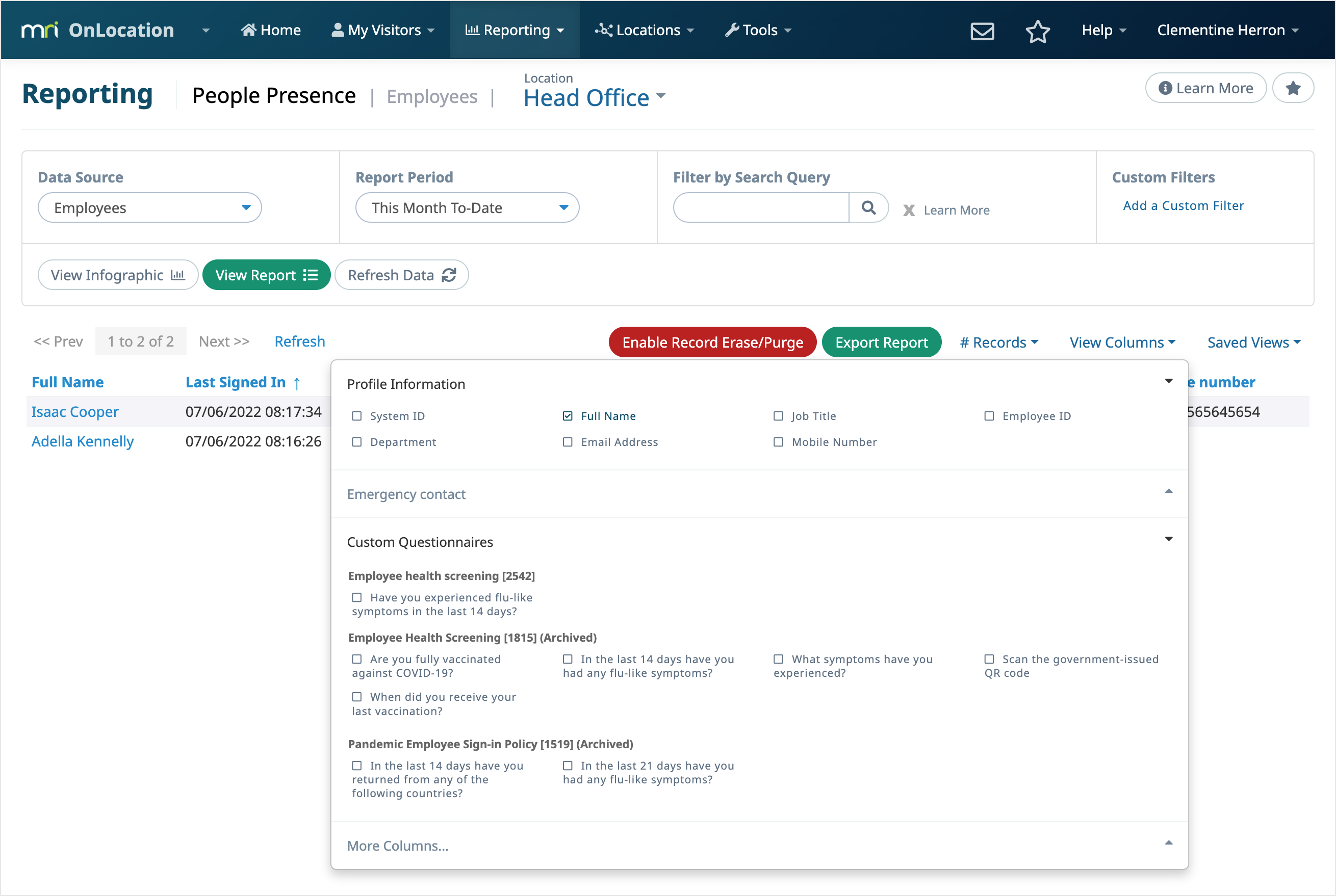This screenshot has height=896, width=1336.
Task: Check In the last 21 days flu-like symptoms
Action: pos(567,766)
